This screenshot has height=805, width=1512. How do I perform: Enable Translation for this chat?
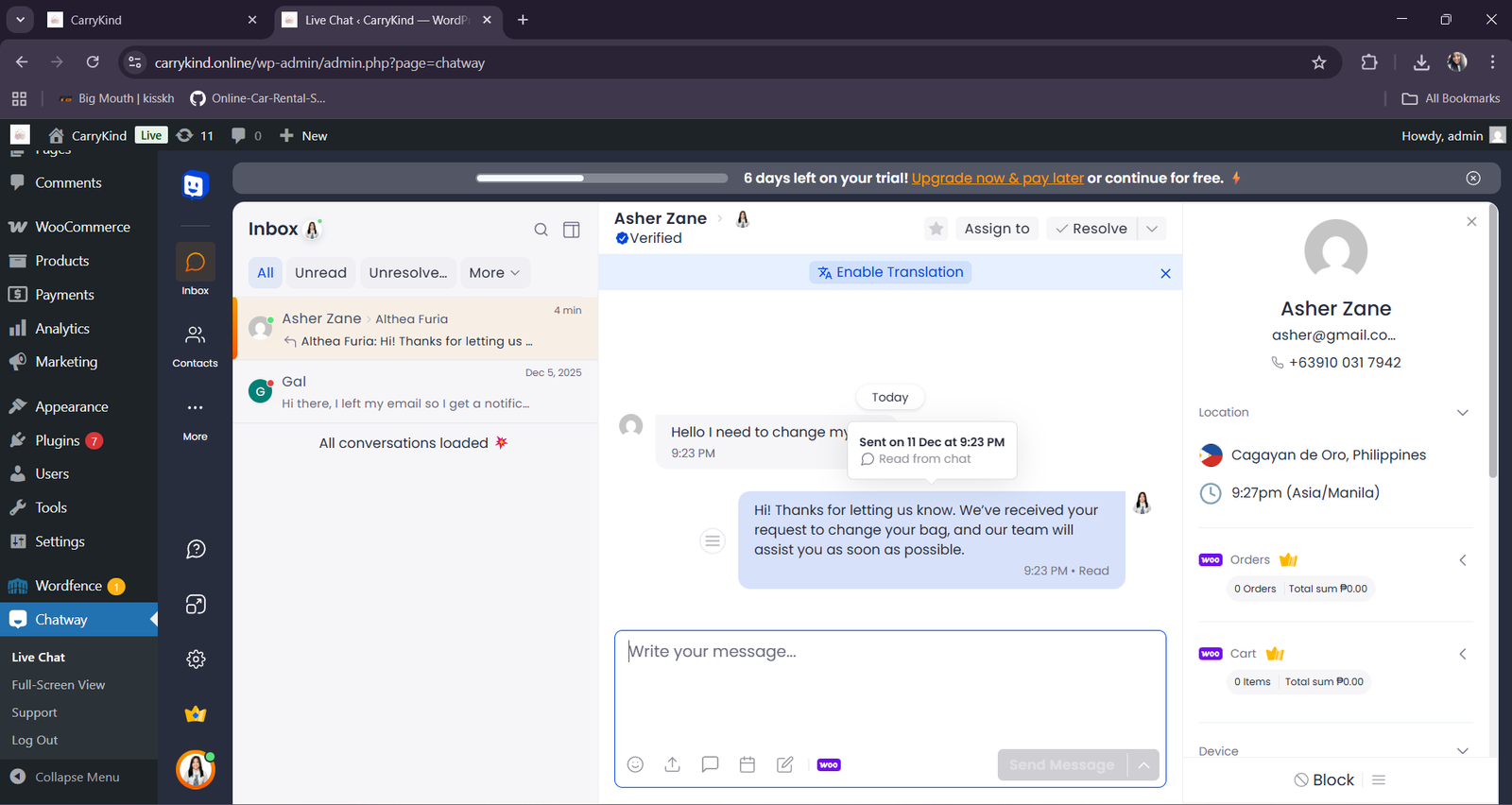click(x=890, y=272)
